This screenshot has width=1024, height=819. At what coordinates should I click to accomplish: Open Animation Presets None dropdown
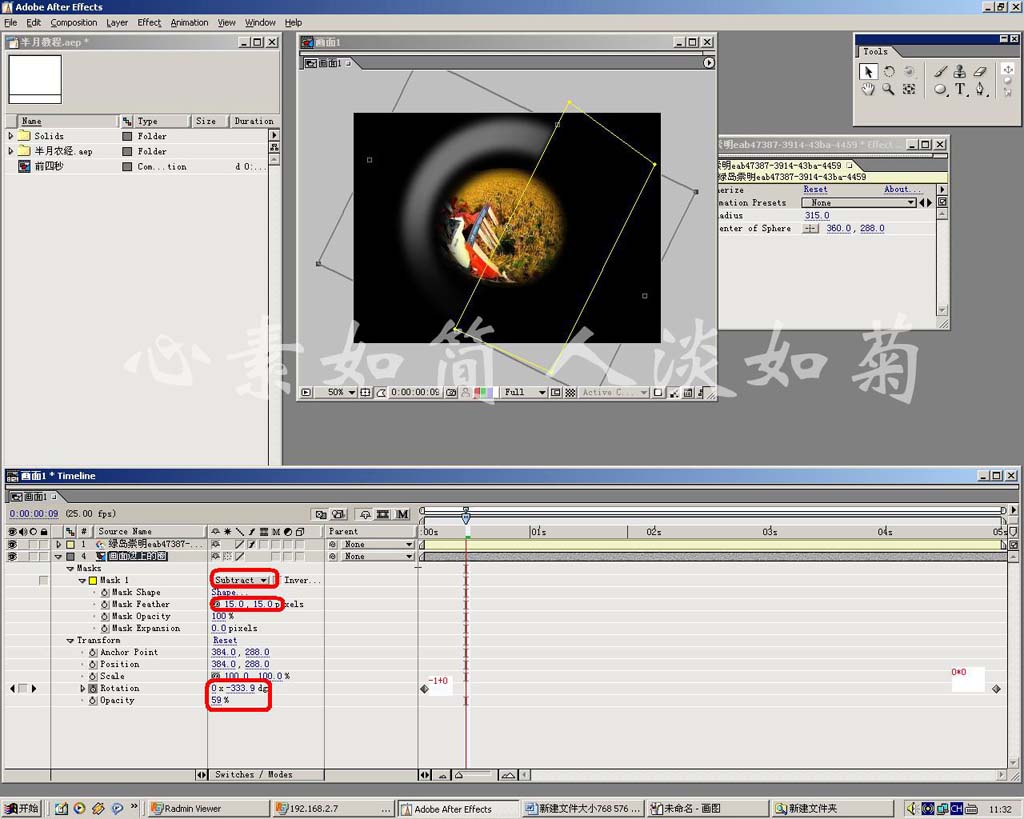859,203
